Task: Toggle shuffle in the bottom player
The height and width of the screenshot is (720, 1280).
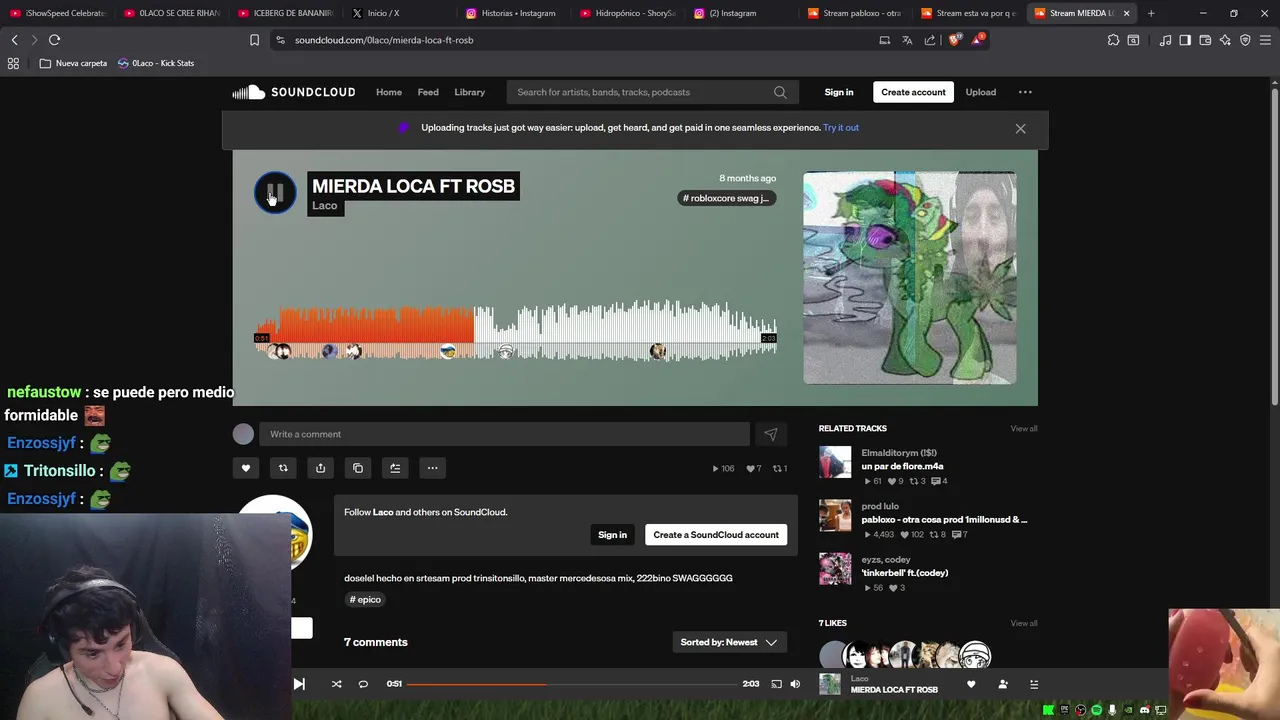Action: 336,684
